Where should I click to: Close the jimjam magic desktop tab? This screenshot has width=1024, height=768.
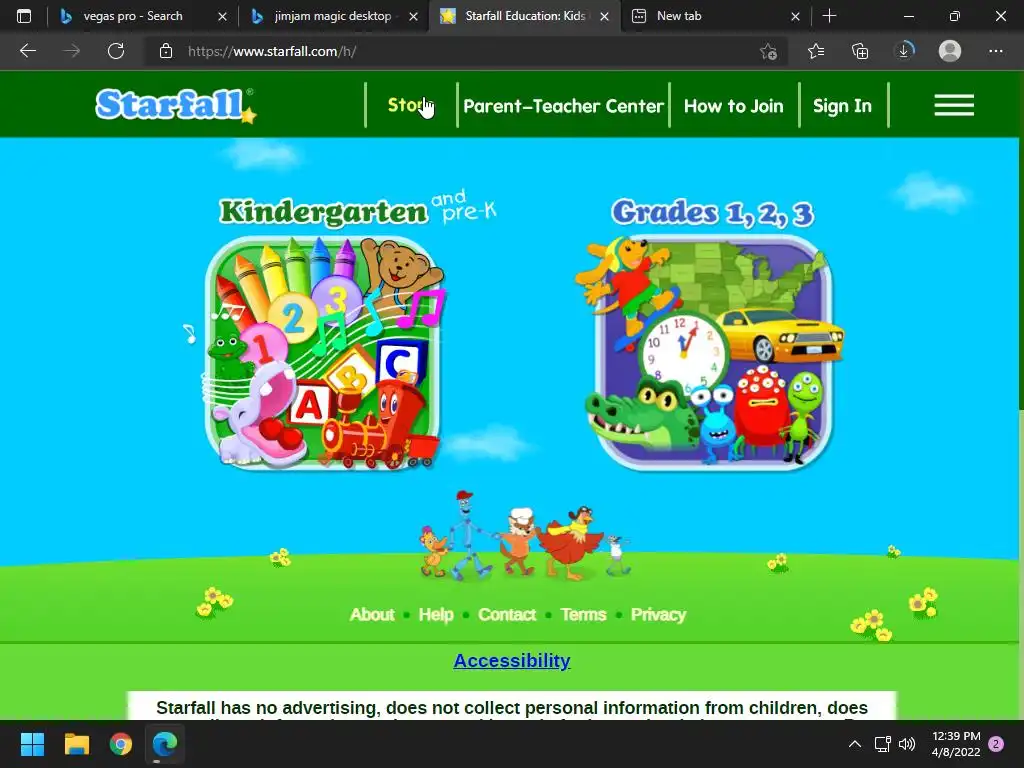click(413, 16)
